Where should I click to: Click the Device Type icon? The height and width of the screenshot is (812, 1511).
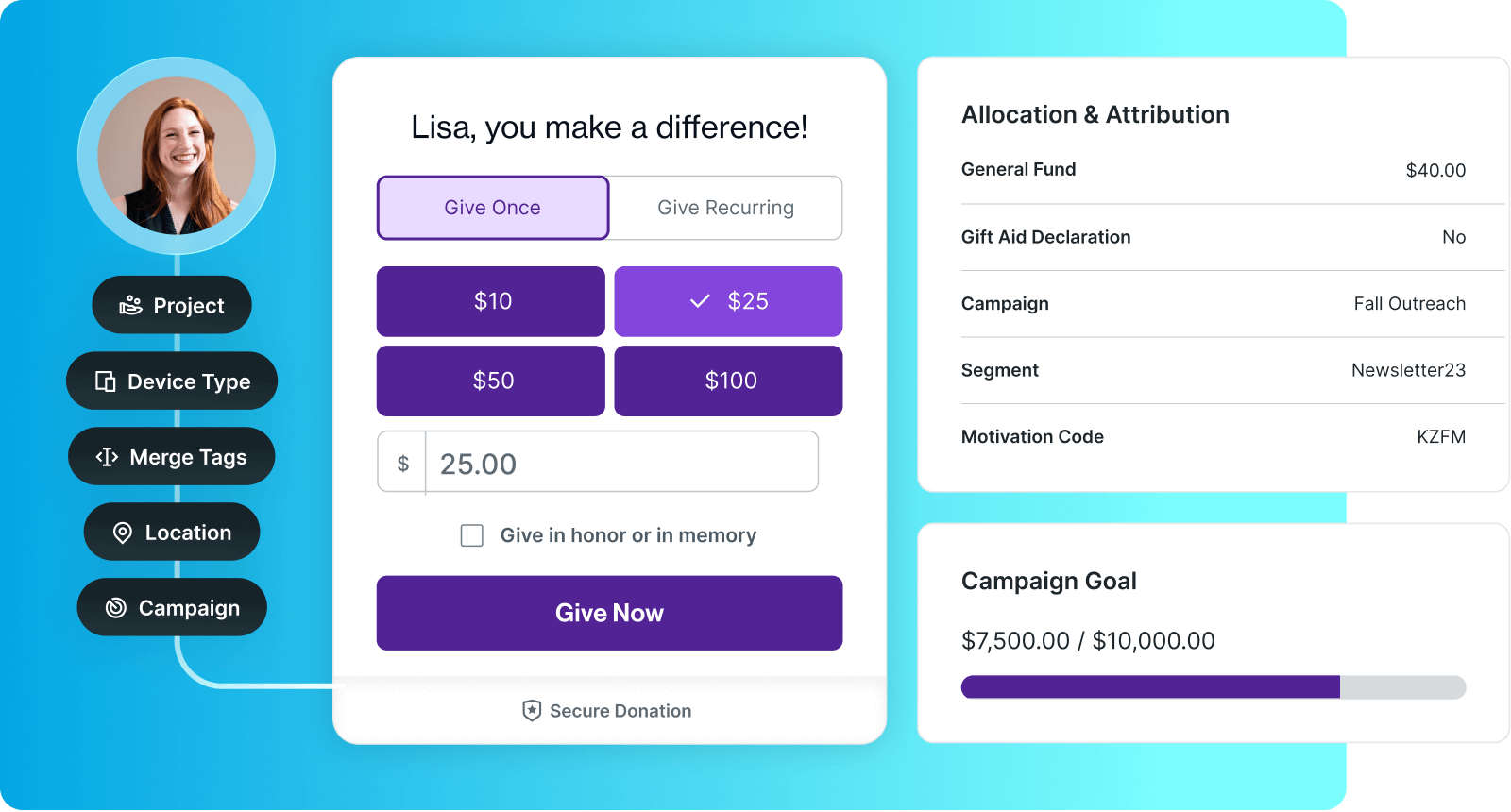point(106,381)
